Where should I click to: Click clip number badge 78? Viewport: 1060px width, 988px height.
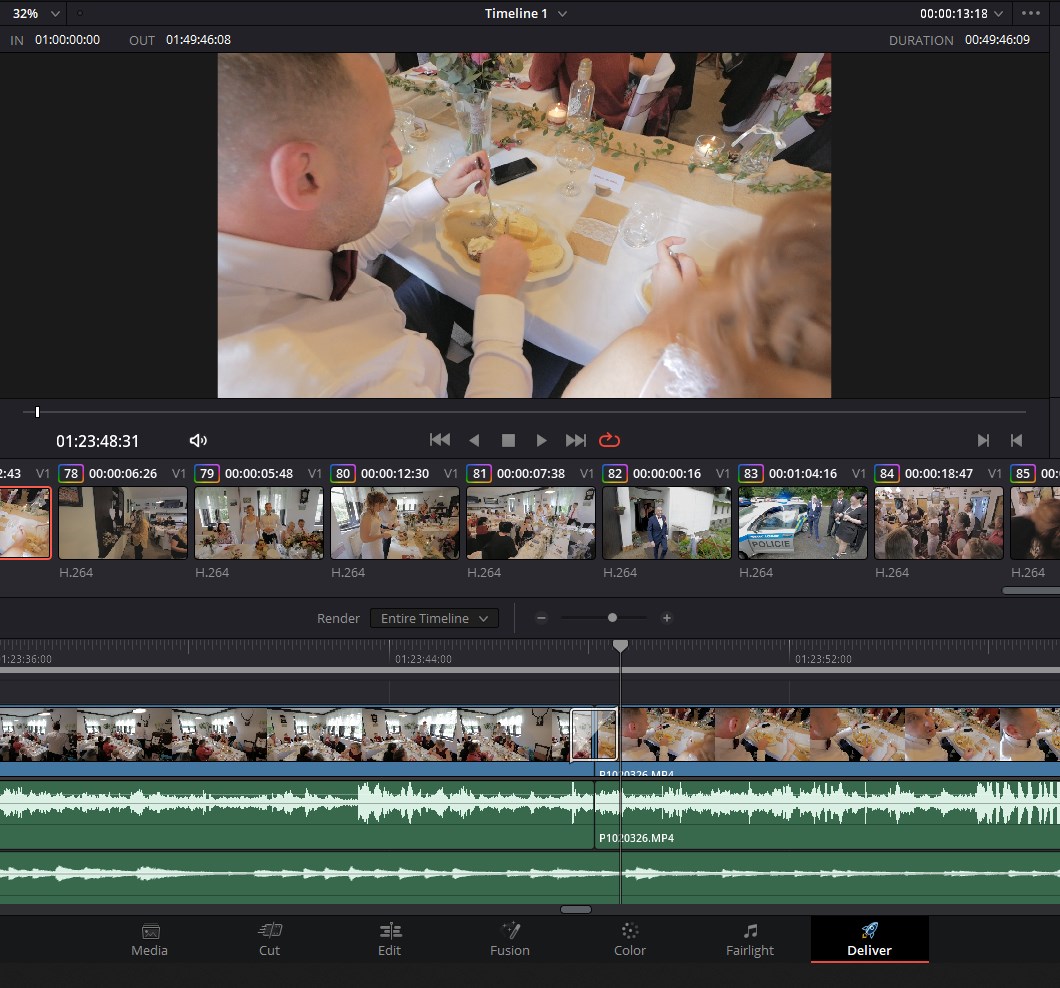[x=71, y=473]
